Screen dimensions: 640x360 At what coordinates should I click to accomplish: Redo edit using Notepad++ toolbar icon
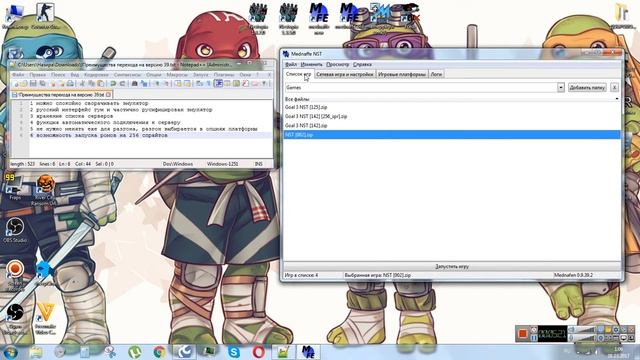[x=122, y=84]
